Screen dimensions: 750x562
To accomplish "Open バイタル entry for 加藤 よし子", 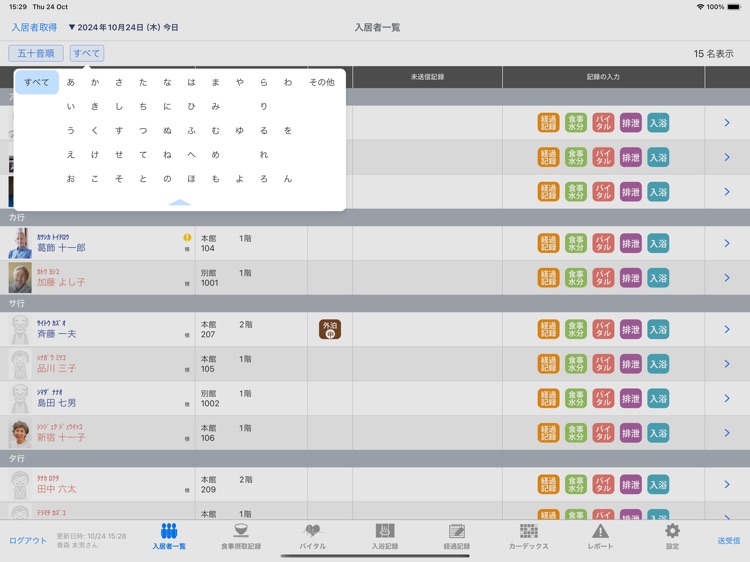I will [603, 278].
